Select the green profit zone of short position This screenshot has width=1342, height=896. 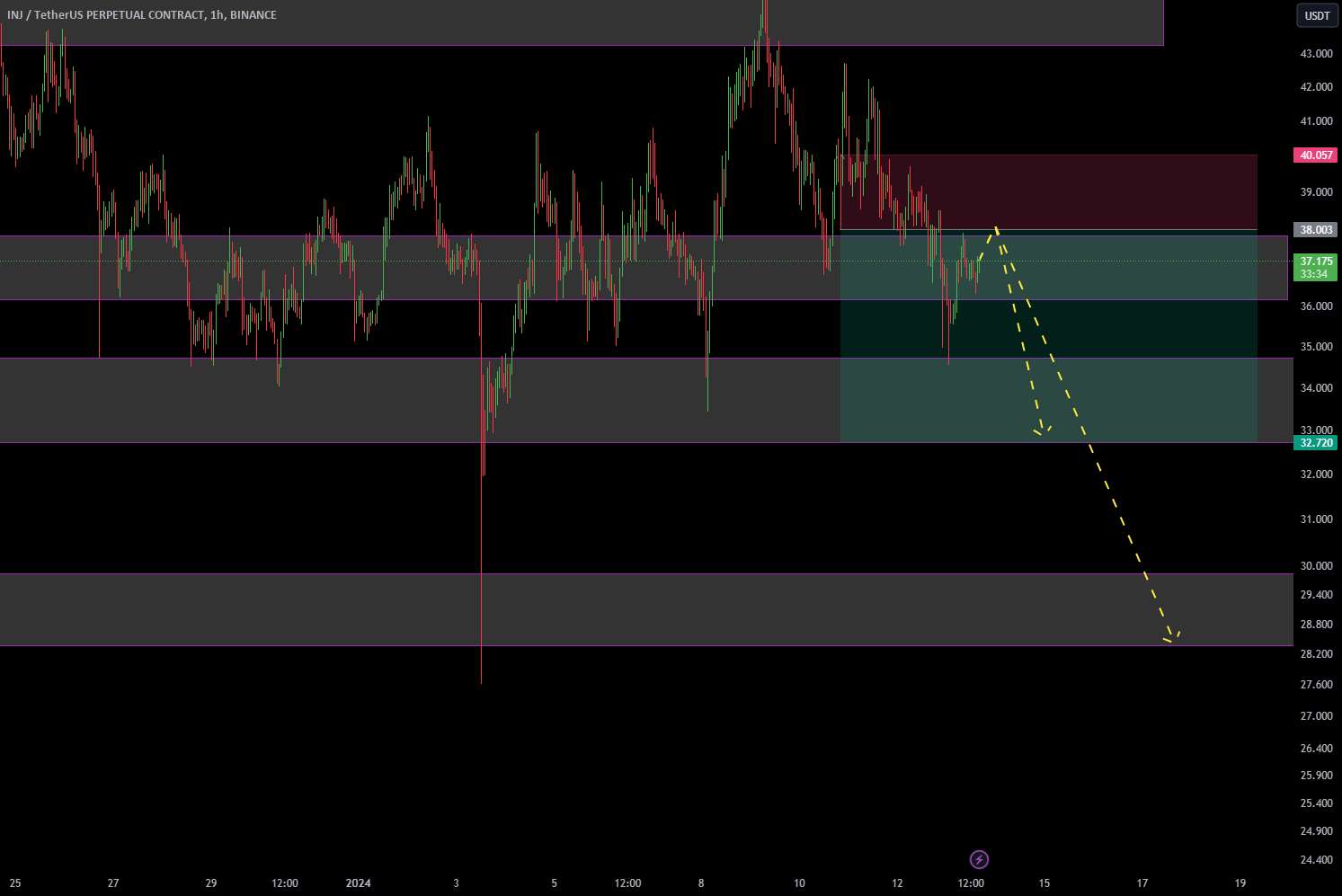[1048, 336]
